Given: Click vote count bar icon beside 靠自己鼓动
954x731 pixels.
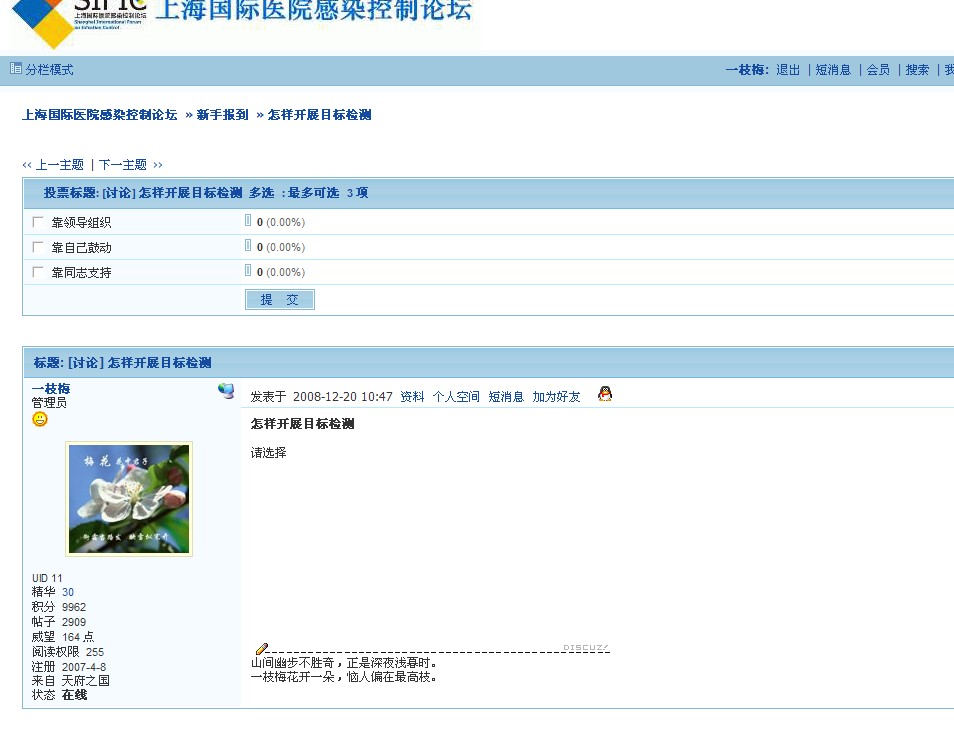Looking at the screenshot, I should [246, 246].
